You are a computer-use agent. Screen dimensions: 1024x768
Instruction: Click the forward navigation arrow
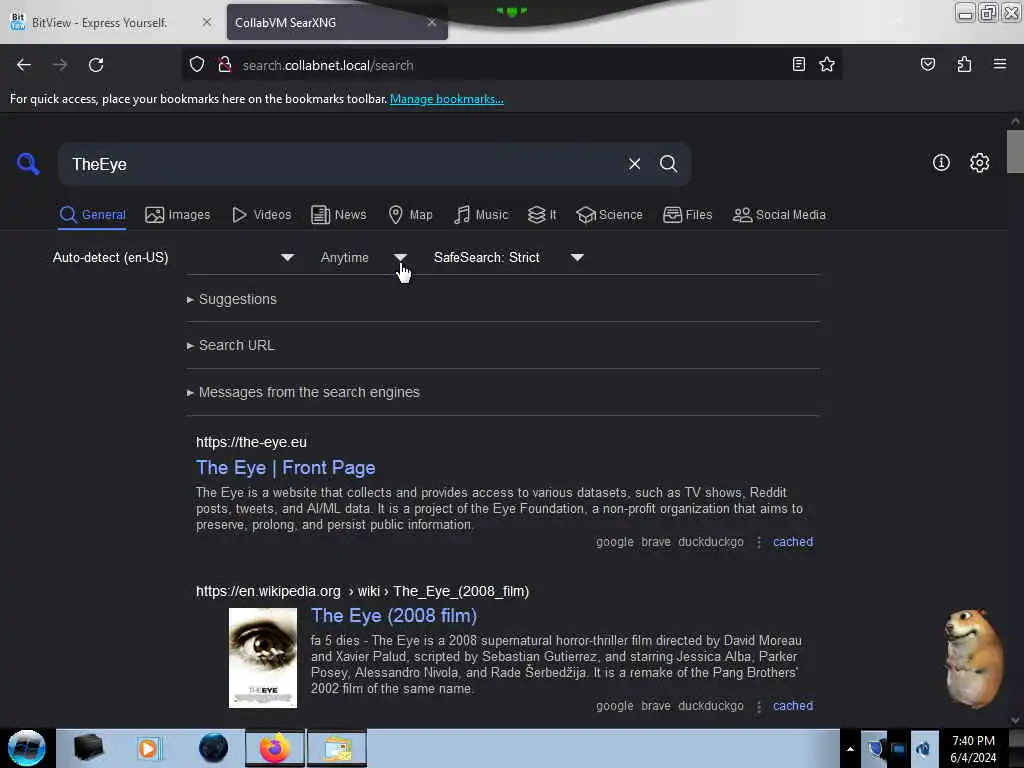[x=59, y=65]
